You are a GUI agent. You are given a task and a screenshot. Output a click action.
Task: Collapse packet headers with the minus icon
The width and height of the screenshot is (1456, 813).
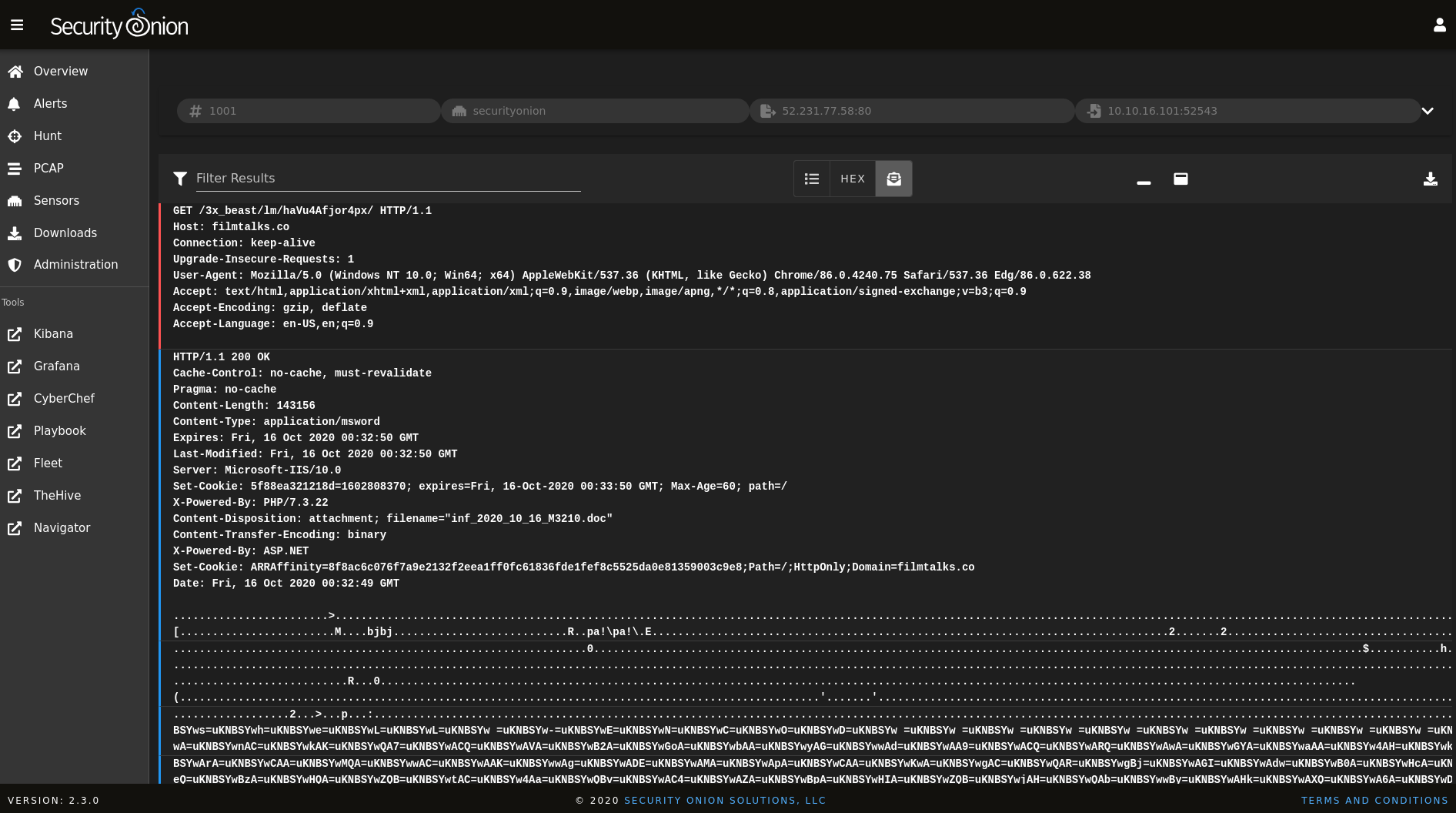point(1144,182)
